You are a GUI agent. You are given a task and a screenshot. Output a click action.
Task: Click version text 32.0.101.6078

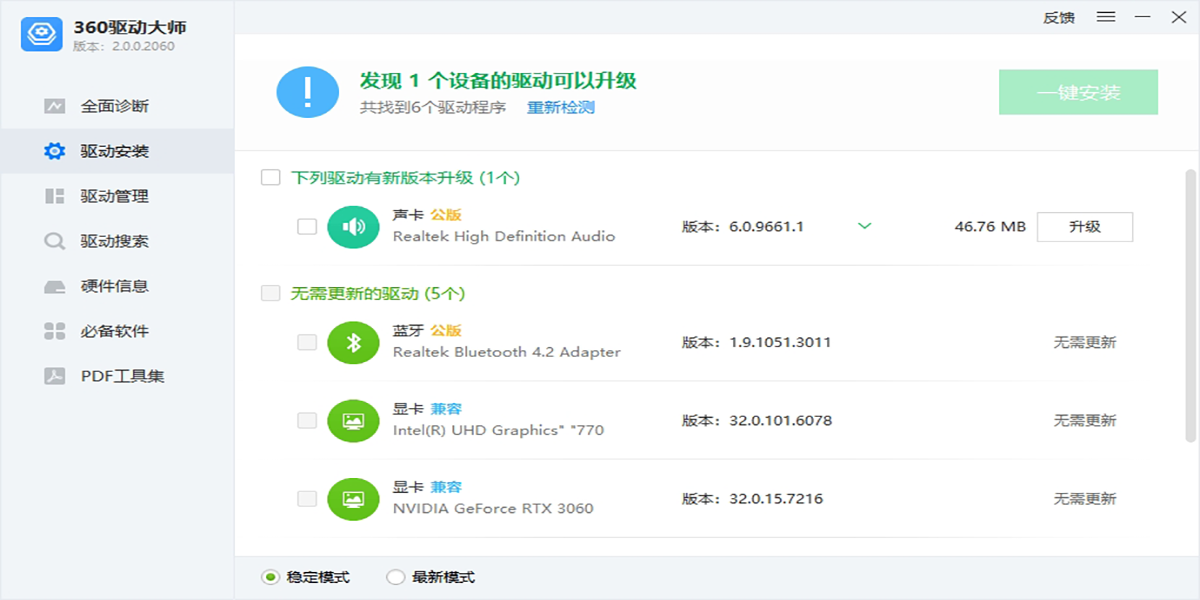780,421
